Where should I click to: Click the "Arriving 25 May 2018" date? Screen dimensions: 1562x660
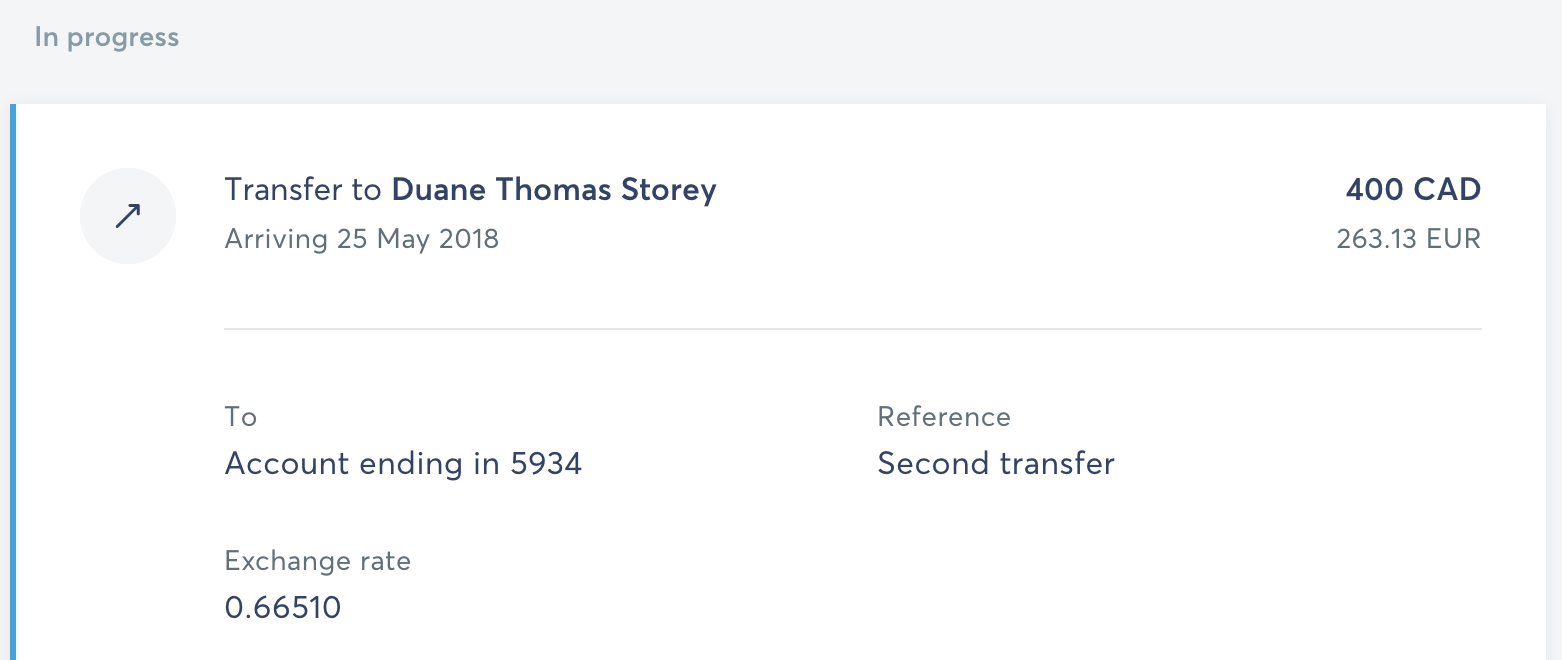click(x=361, y=240)
